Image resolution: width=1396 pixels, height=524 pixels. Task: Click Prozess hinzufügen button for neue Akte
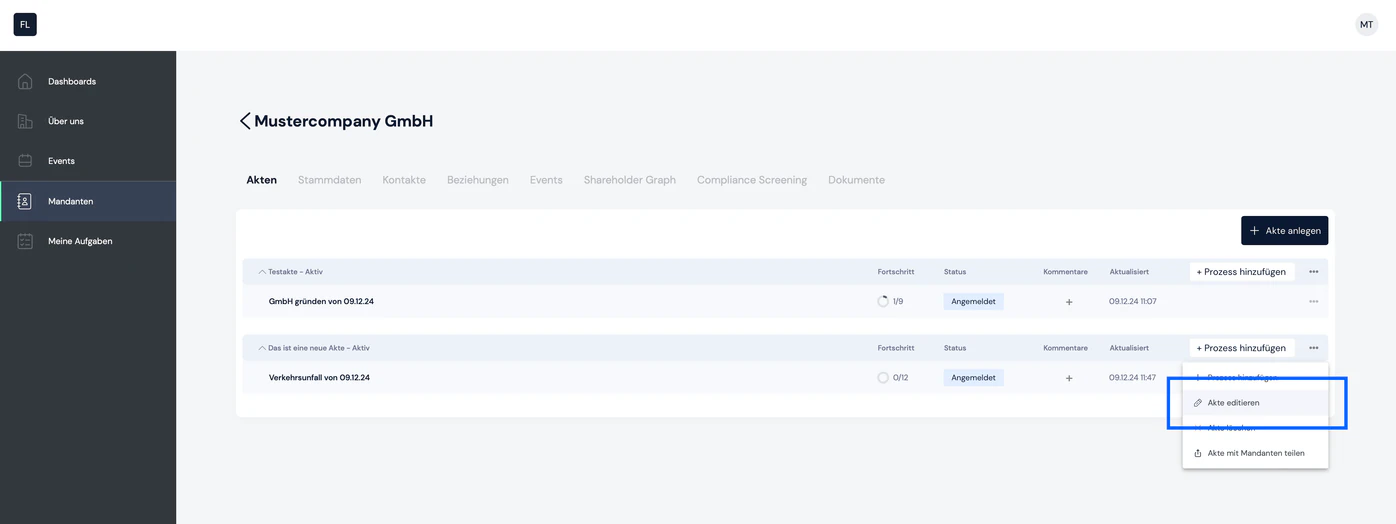point(1241,348)
